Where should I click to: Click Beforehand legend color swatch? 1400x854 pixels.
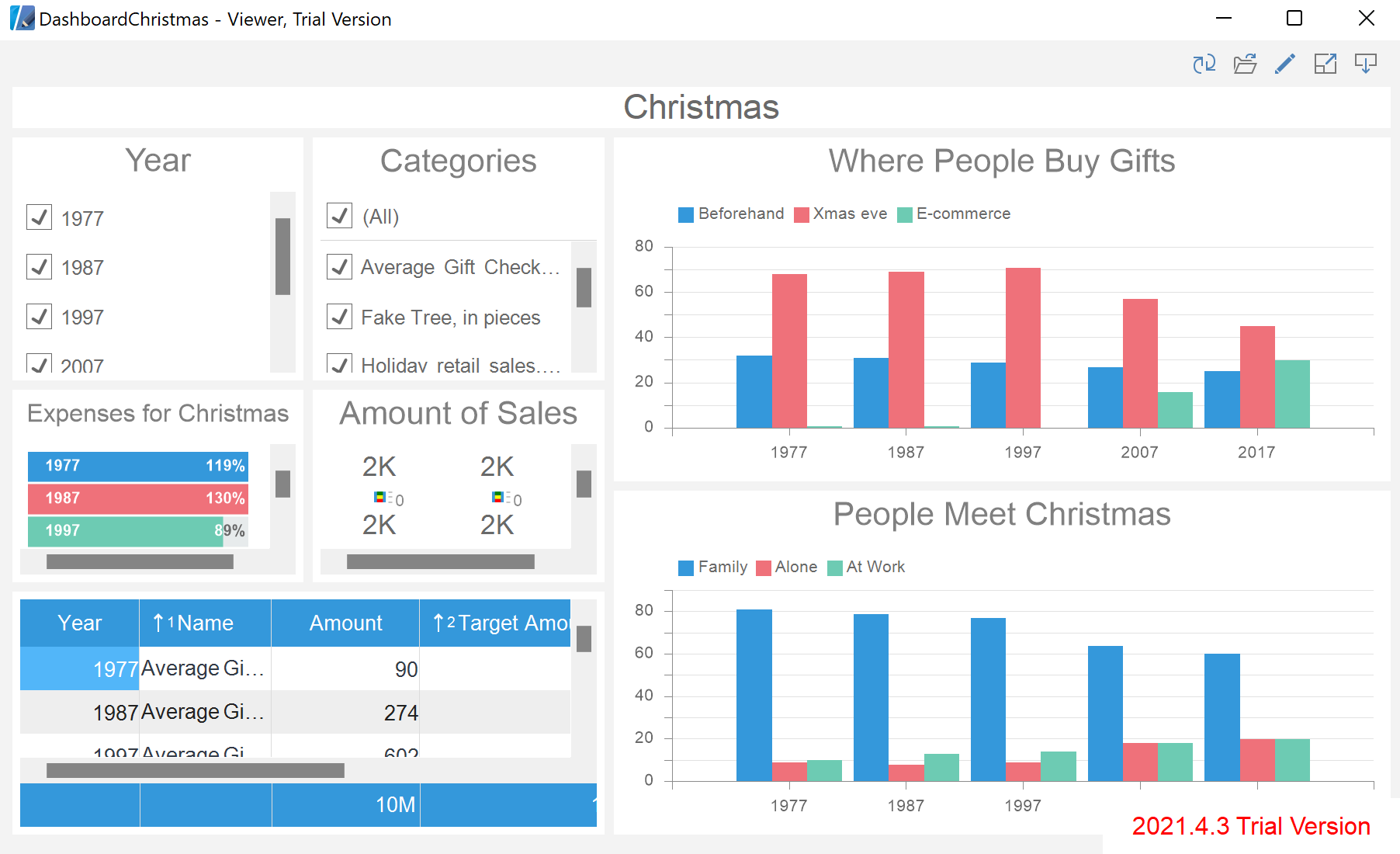686,214
